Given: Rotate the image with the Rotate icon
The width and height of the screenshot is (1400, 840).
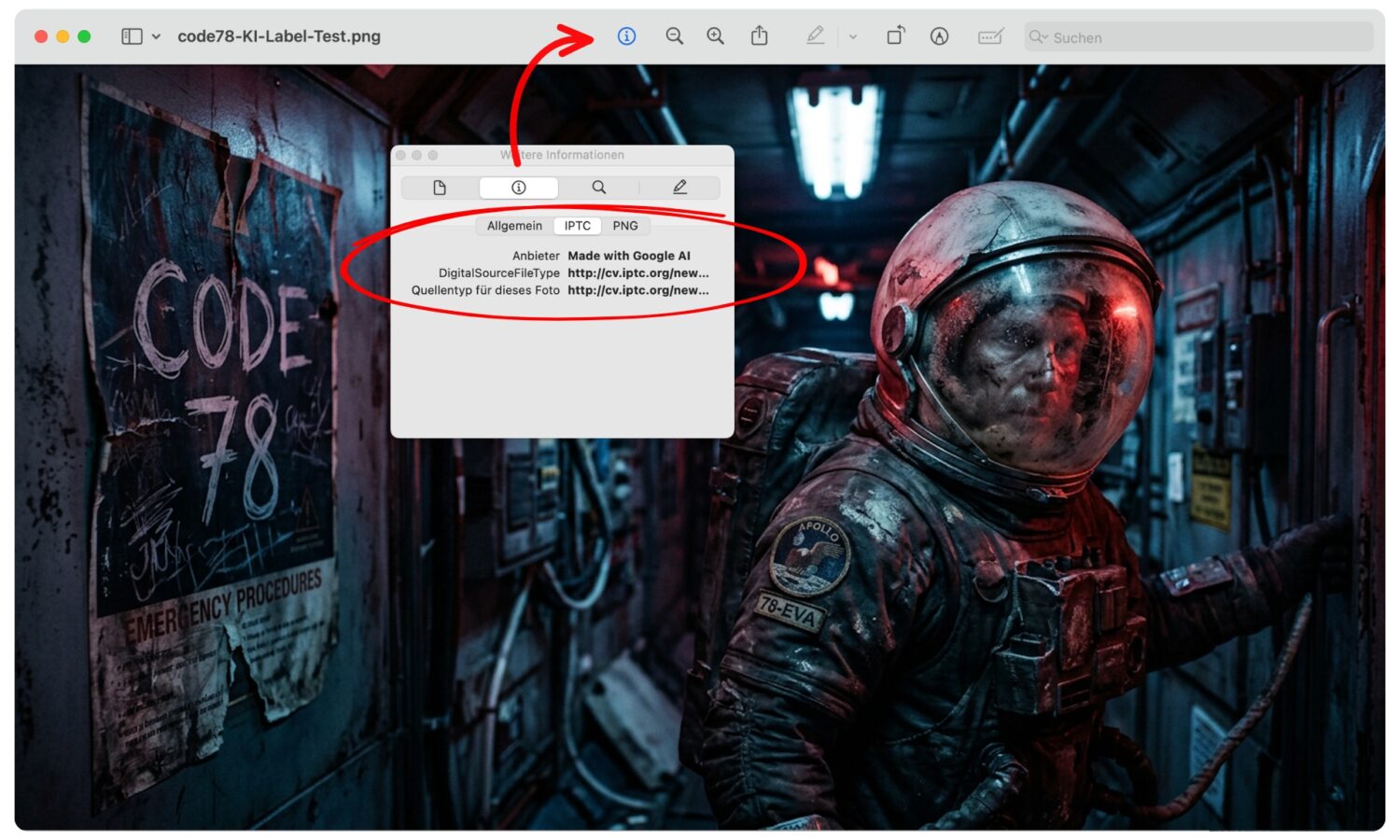Looking at the screenshot, I should click(896, 35).
